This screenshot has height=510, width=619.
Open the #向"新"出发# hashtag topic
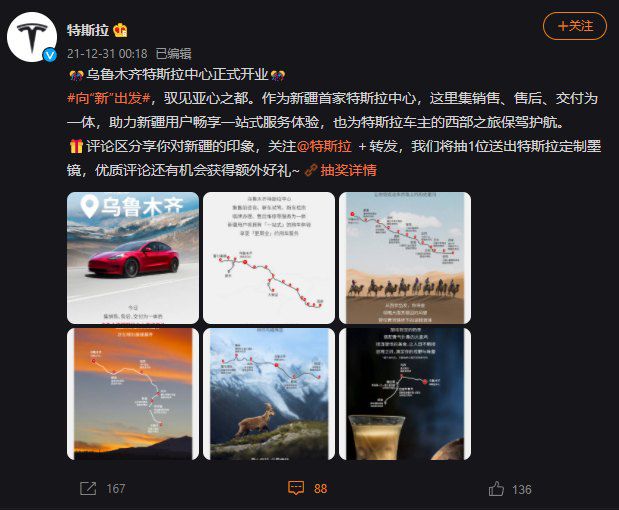109,98
